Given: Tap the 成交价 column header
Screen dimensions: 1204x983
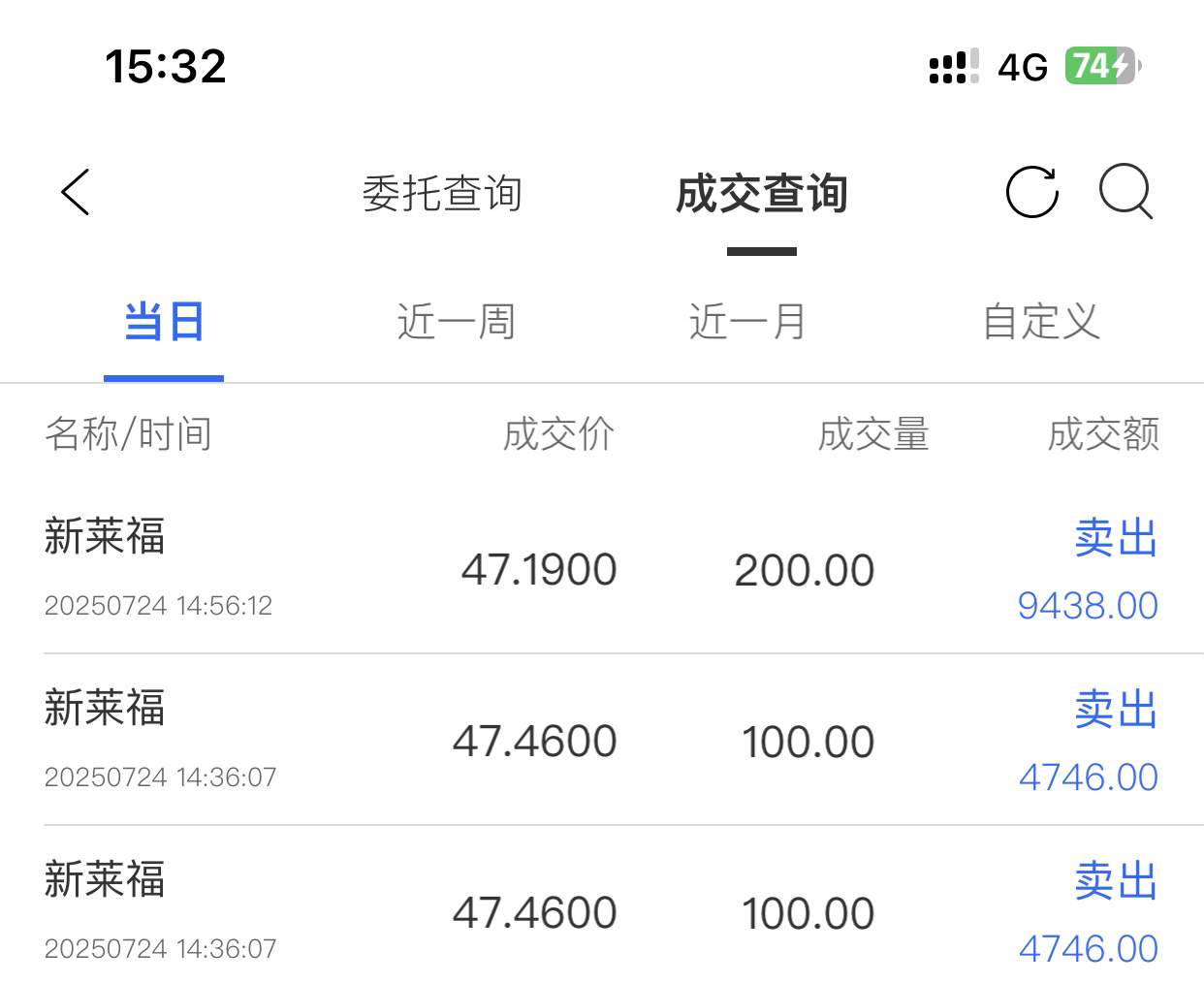Looking at the screenshot, I should (x=558, y=433).
